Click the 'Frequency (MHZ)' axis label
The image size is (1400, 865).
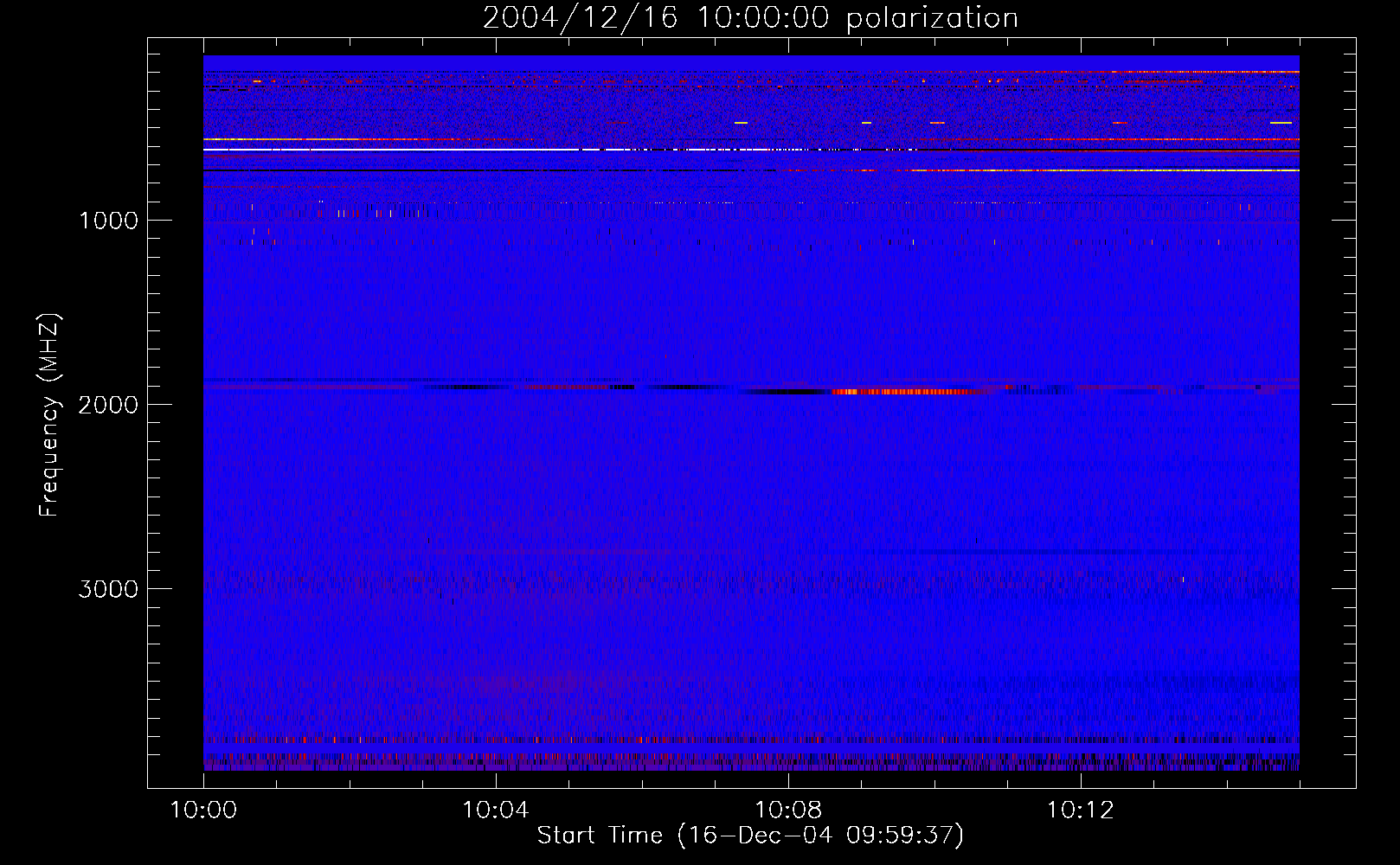(50, 414)
